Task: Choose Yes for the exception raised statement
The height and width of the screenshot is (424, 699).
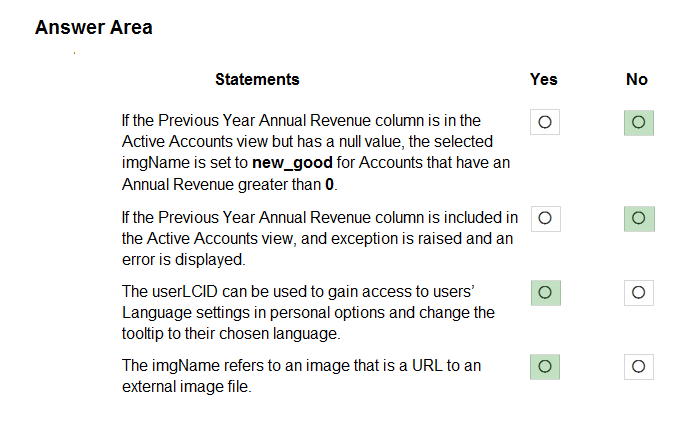Action: (545, 218)
